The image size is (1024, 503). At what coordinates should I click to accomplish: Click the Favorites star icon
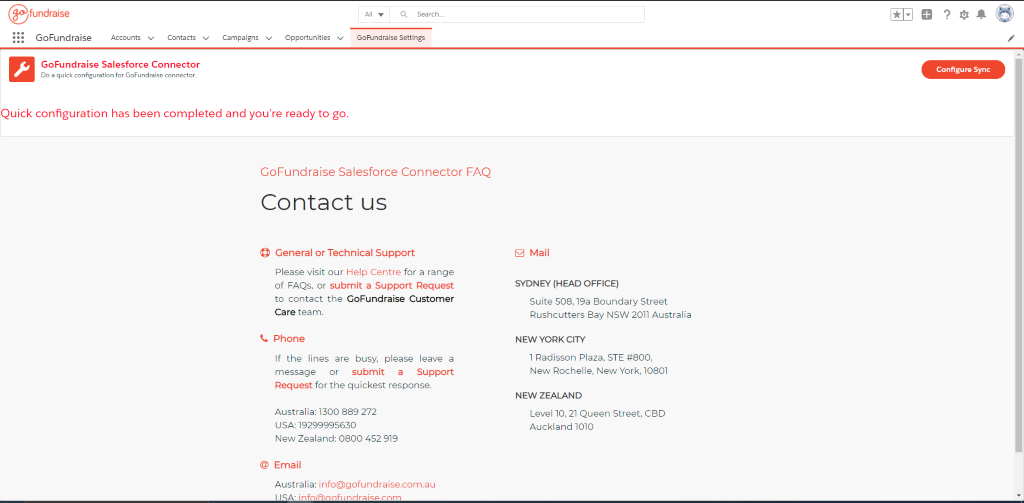point(897,14)
